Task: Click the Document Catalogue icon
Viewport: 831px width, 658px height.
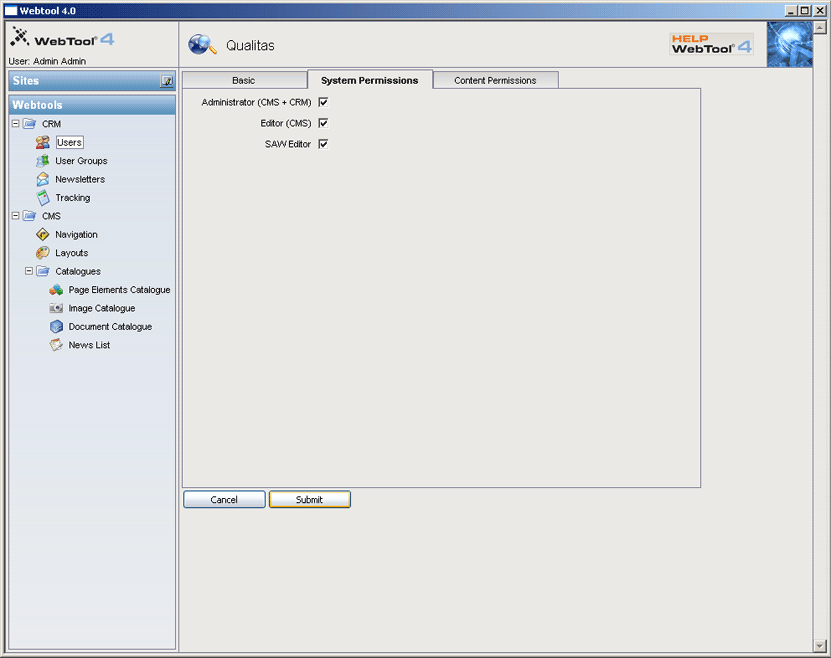Action: click(x=56, y=327)
